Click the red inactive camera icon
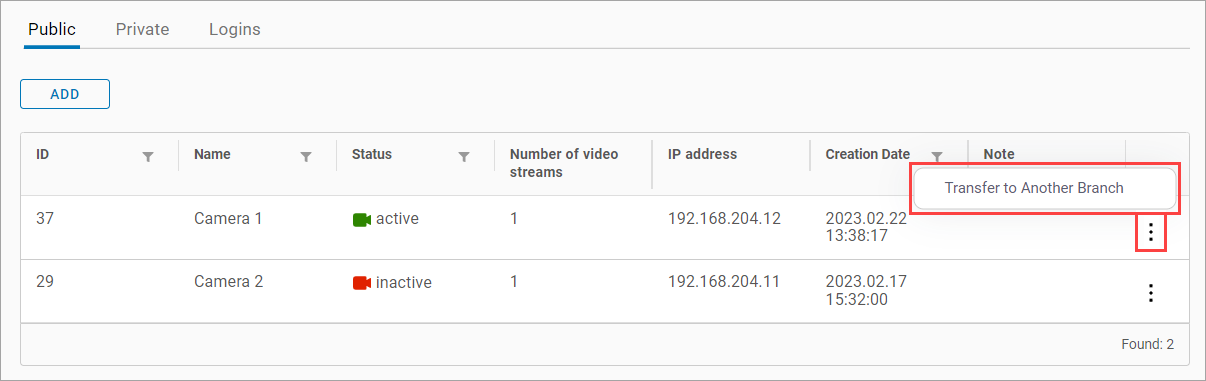This screenshot has height=381, width=1206. (x=362, y=283)
